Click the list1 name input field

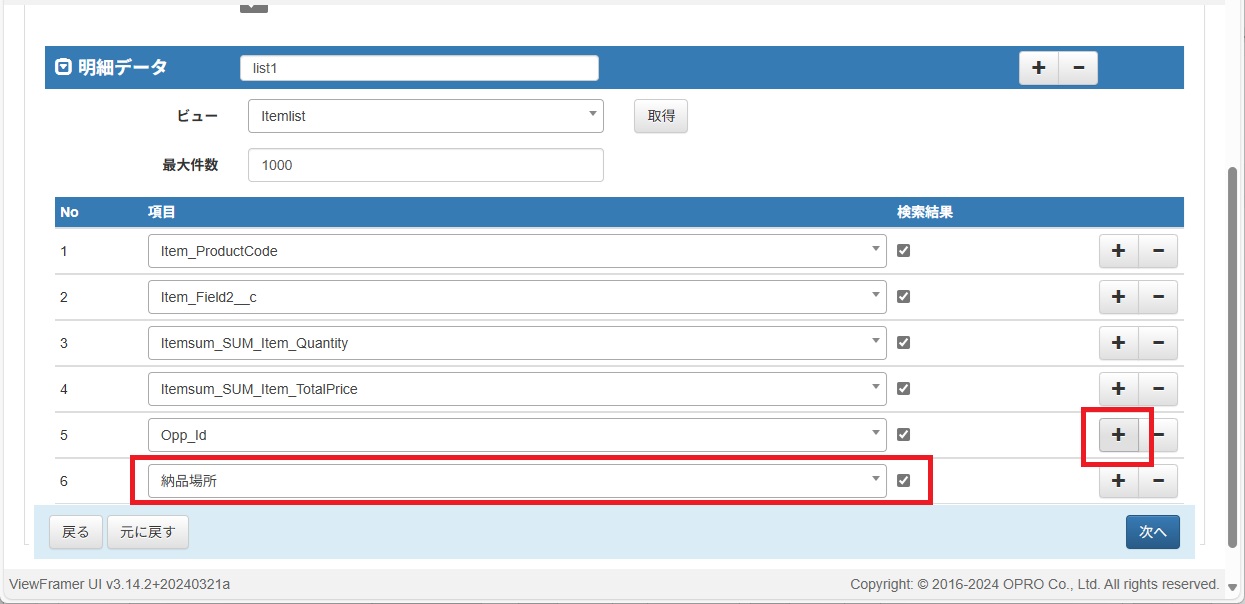(x=418, y=68)
